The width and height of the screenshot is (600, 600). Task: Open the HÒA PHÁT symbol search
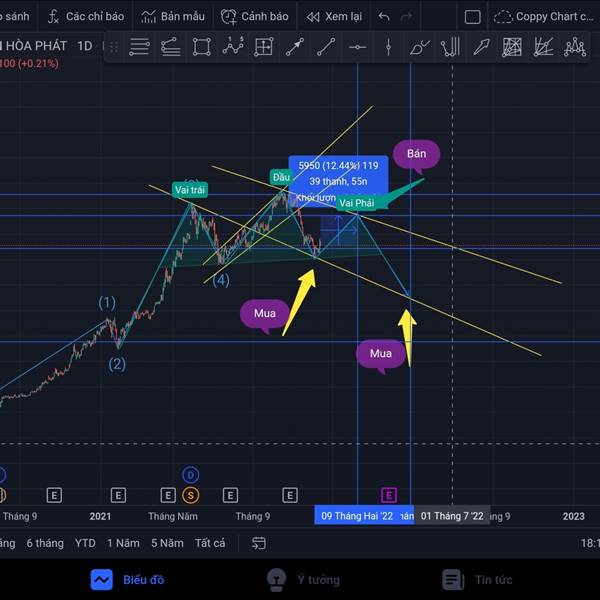point(34,46)
